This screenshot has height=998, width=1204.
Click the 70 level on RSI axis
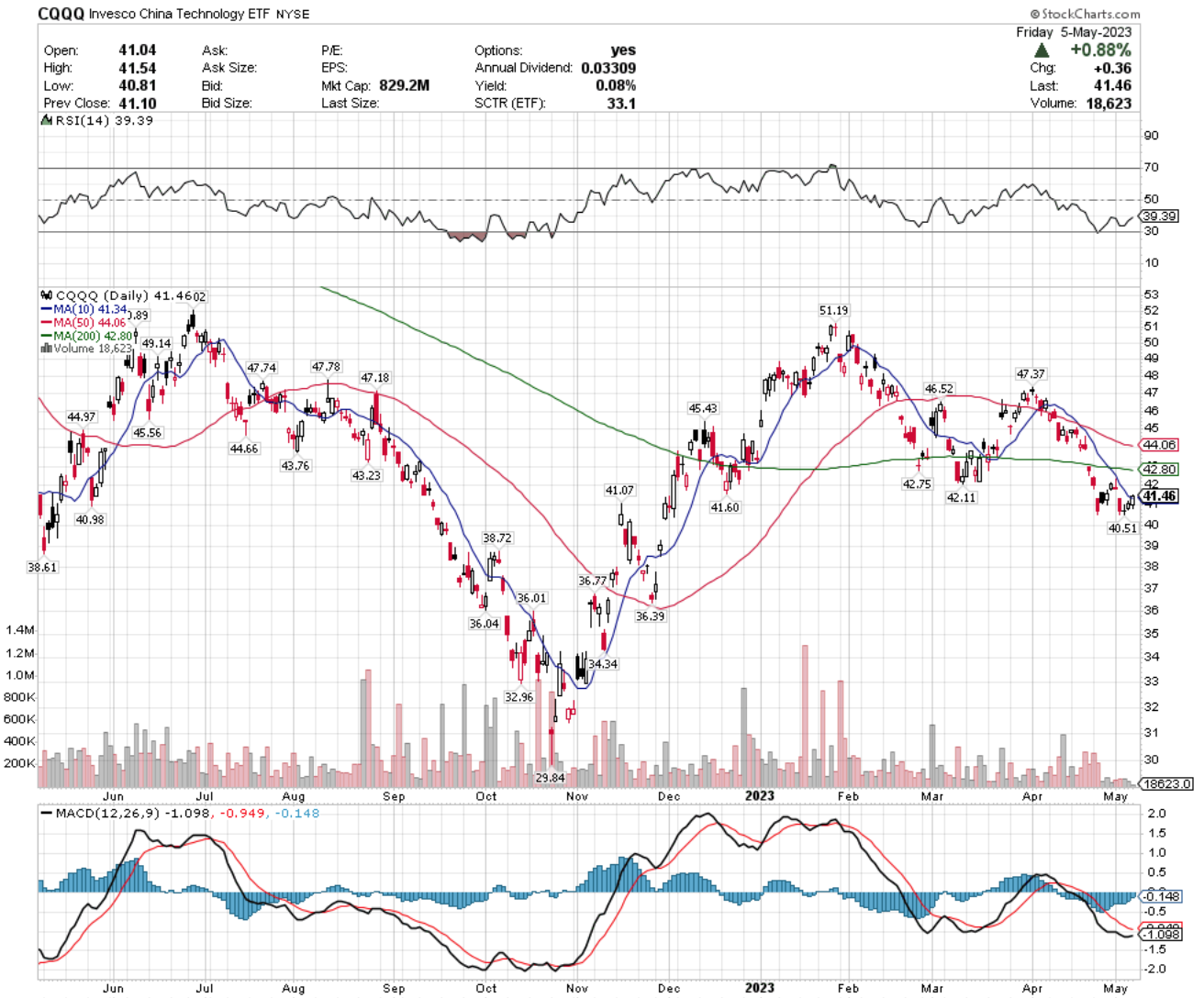1151,167
